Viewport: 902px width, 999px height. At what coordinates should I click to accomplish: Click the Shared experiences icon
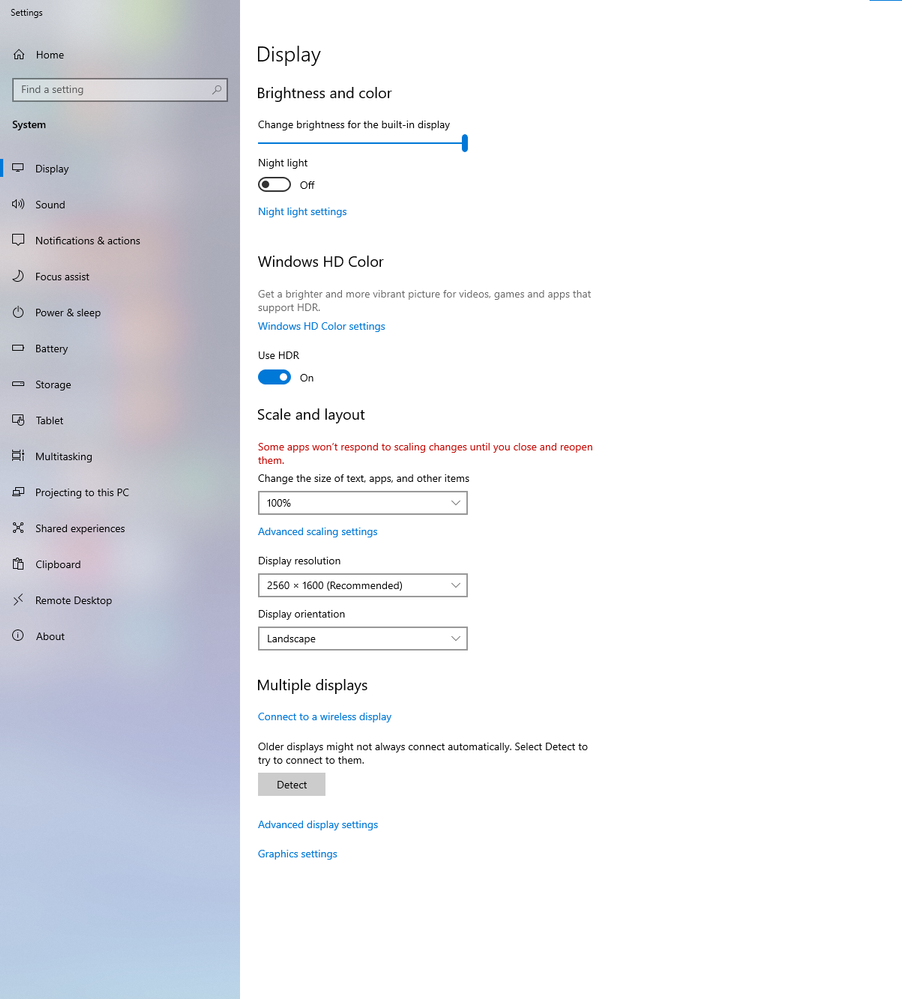point(18,528)
